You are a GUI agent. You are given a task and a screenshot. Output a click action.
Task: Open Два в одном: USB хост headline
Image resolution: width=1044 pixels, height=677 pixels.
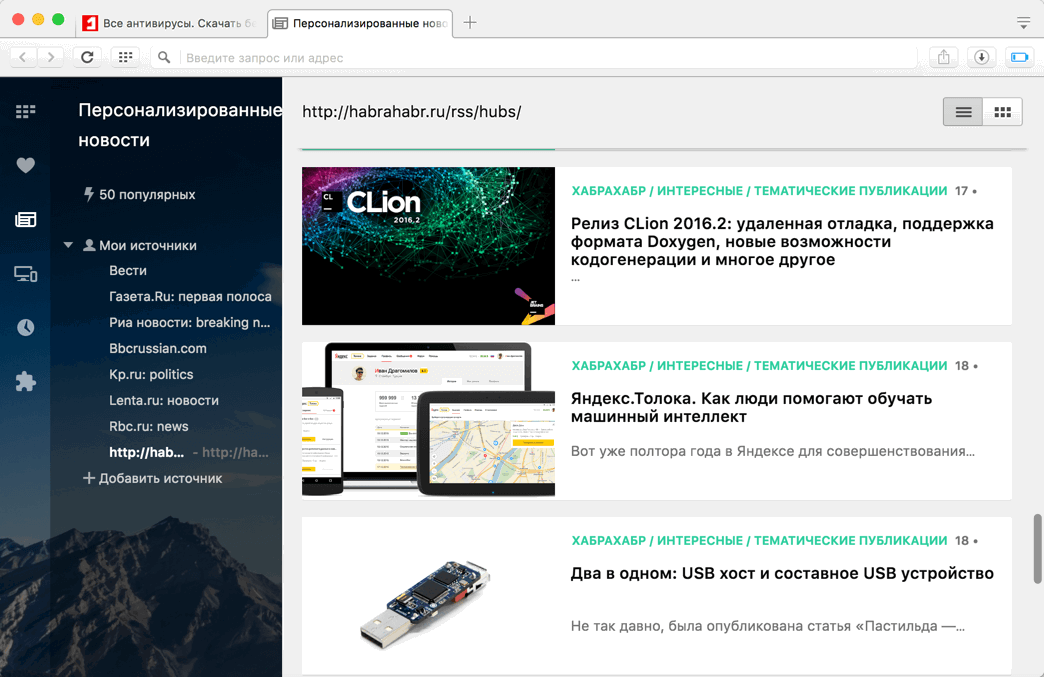[x=782, y=573]
